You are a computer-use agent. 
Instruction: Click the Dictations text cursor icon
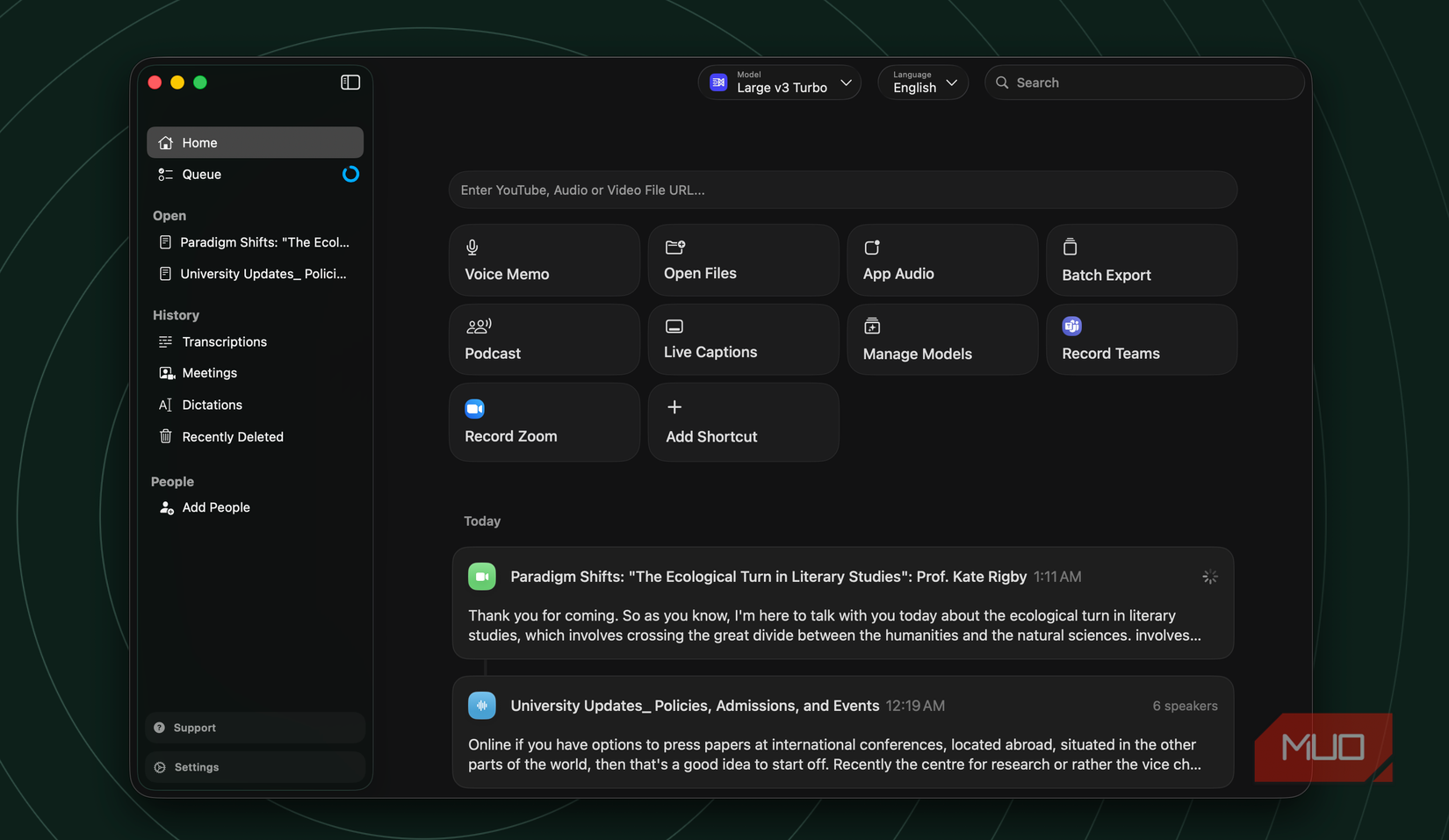[165, 405]
